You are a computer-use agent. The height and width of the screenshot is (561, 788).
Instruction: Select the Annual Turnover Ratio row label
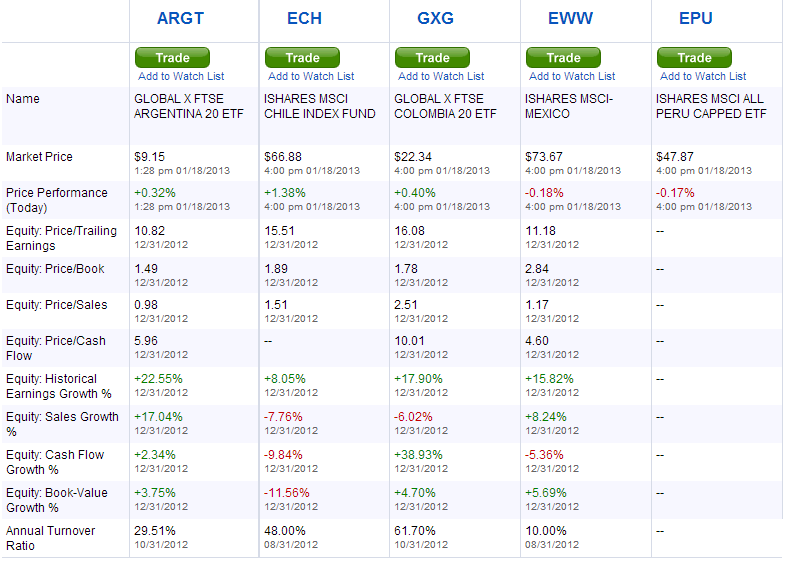coord(50,538)
